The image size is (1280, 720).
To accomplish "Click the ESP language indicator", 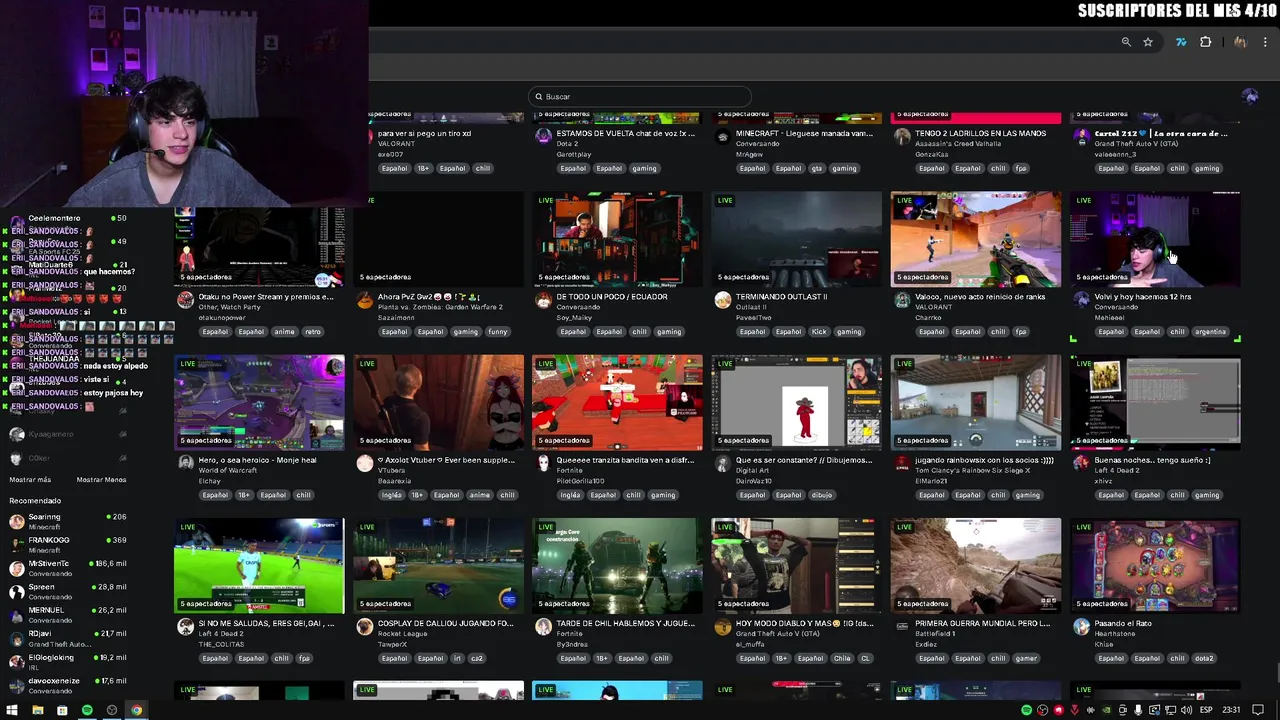I will [x=1207, y=710].
